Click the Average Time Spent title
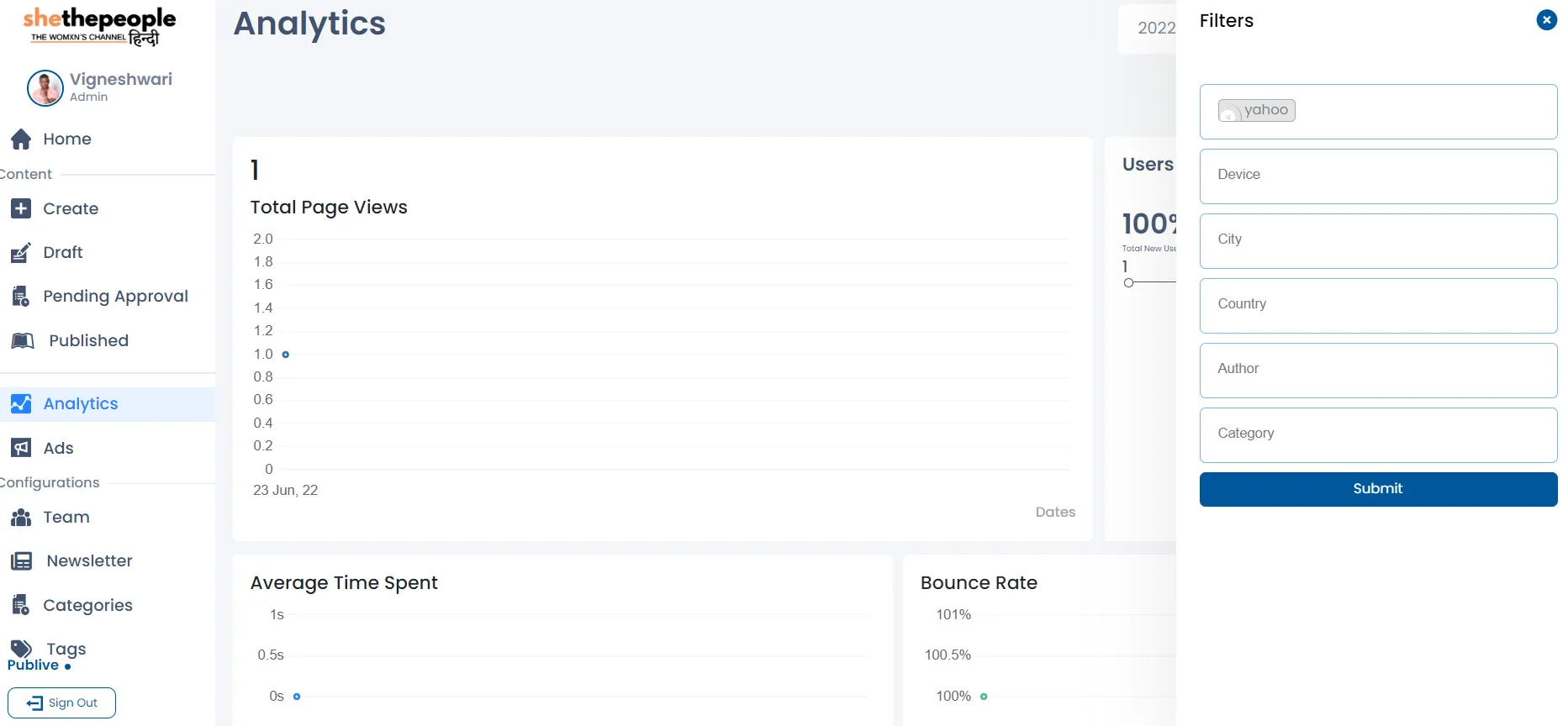The height and width of the screenshot is (726, 1568). point(344,582)
